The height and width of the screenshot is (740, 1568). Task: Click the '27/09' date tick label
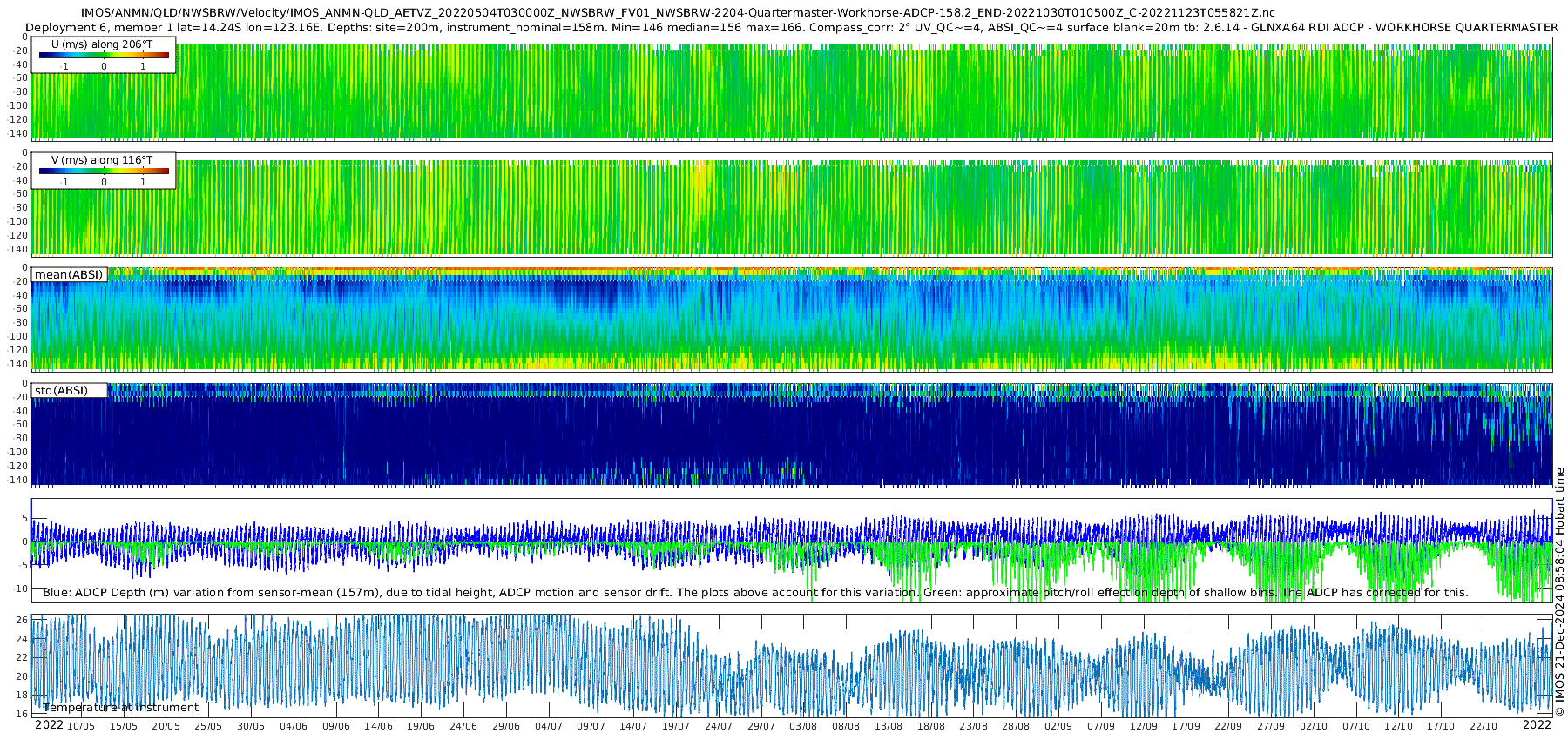click(1271, 726)
